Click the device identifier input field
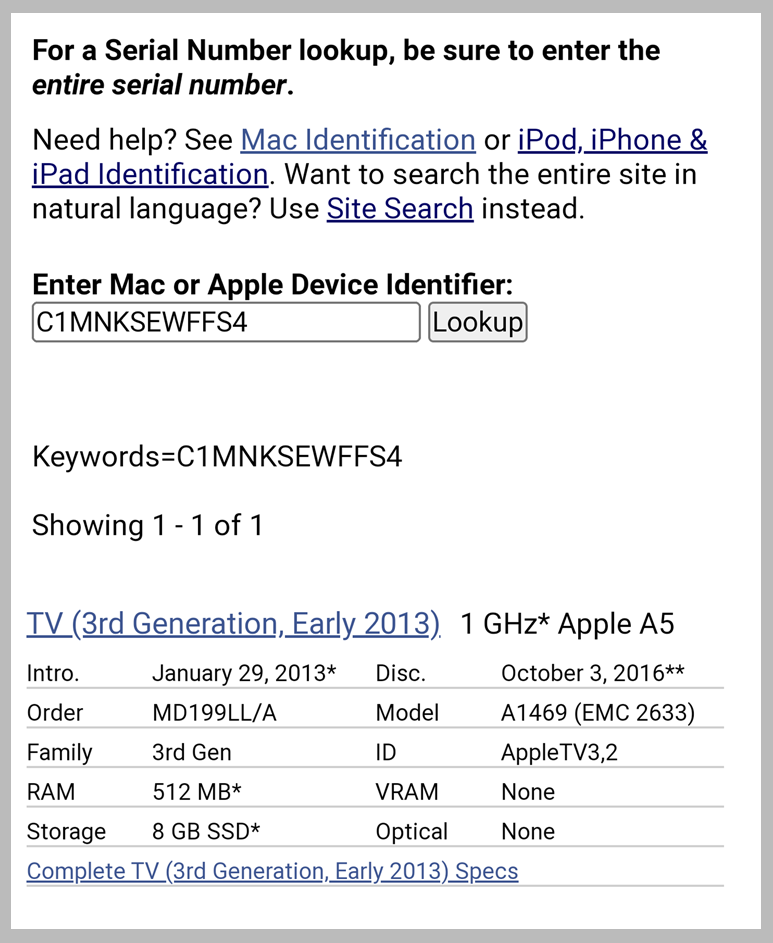Screen dimensions: 773x943 point(226,322)
